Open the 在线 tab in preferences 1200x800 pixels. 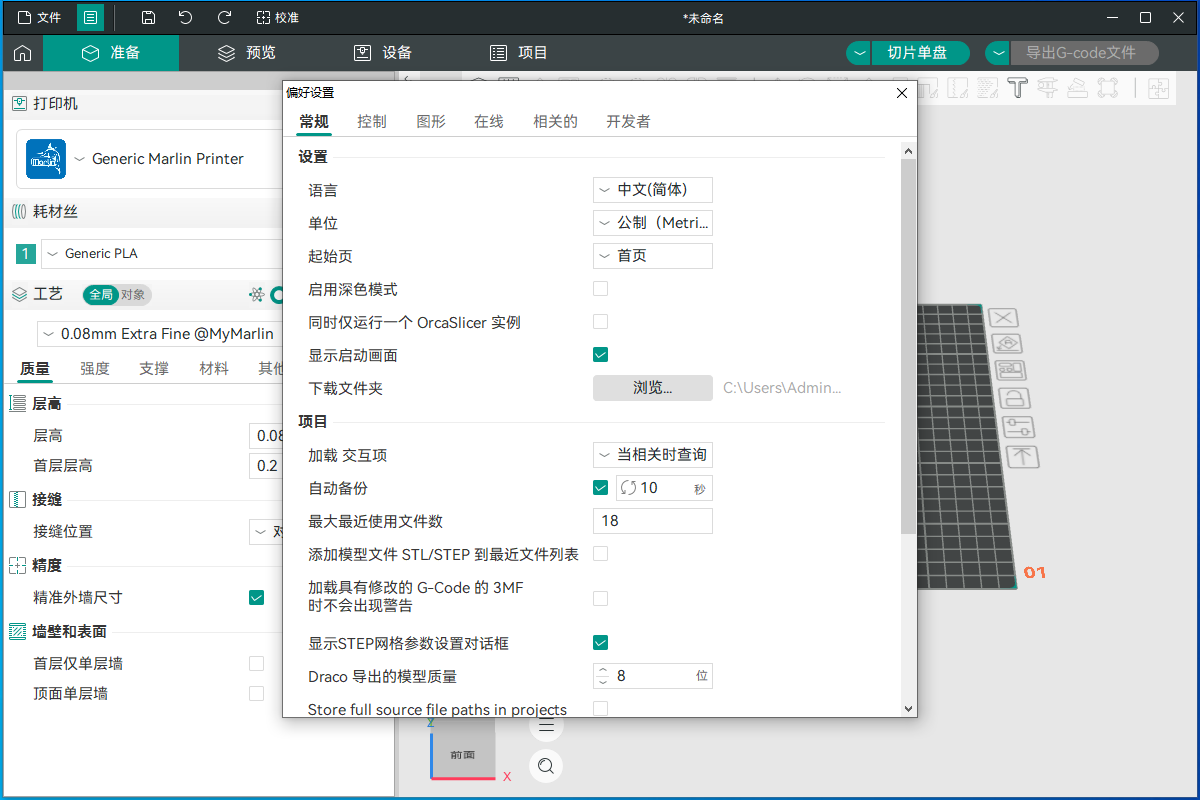click(x=489, y=121)
